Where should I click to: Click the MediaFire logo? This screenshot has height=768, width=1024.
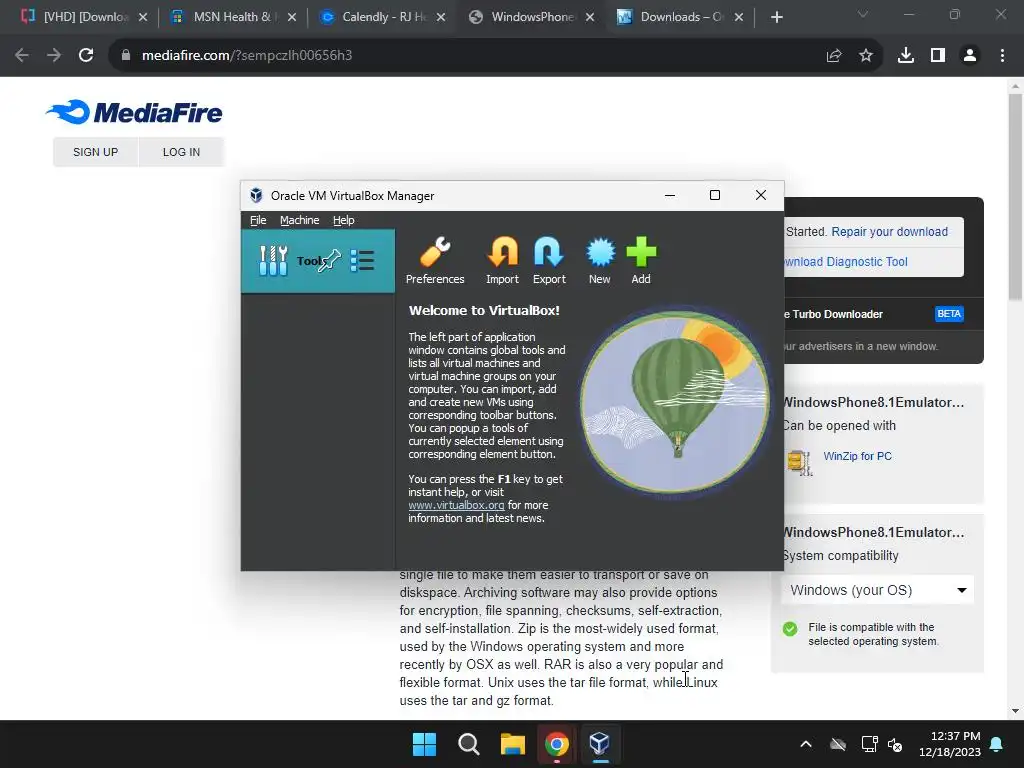[x=134, y=112]
